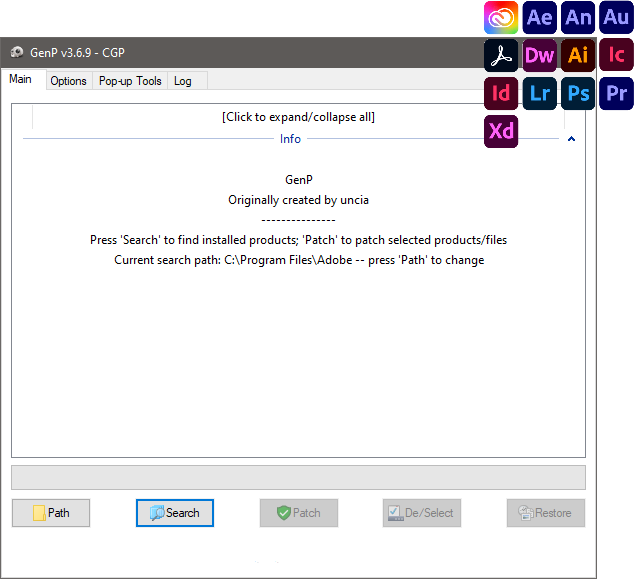
Task: Click the Illustrator (Ai) icon
Action: pos(578,55)
